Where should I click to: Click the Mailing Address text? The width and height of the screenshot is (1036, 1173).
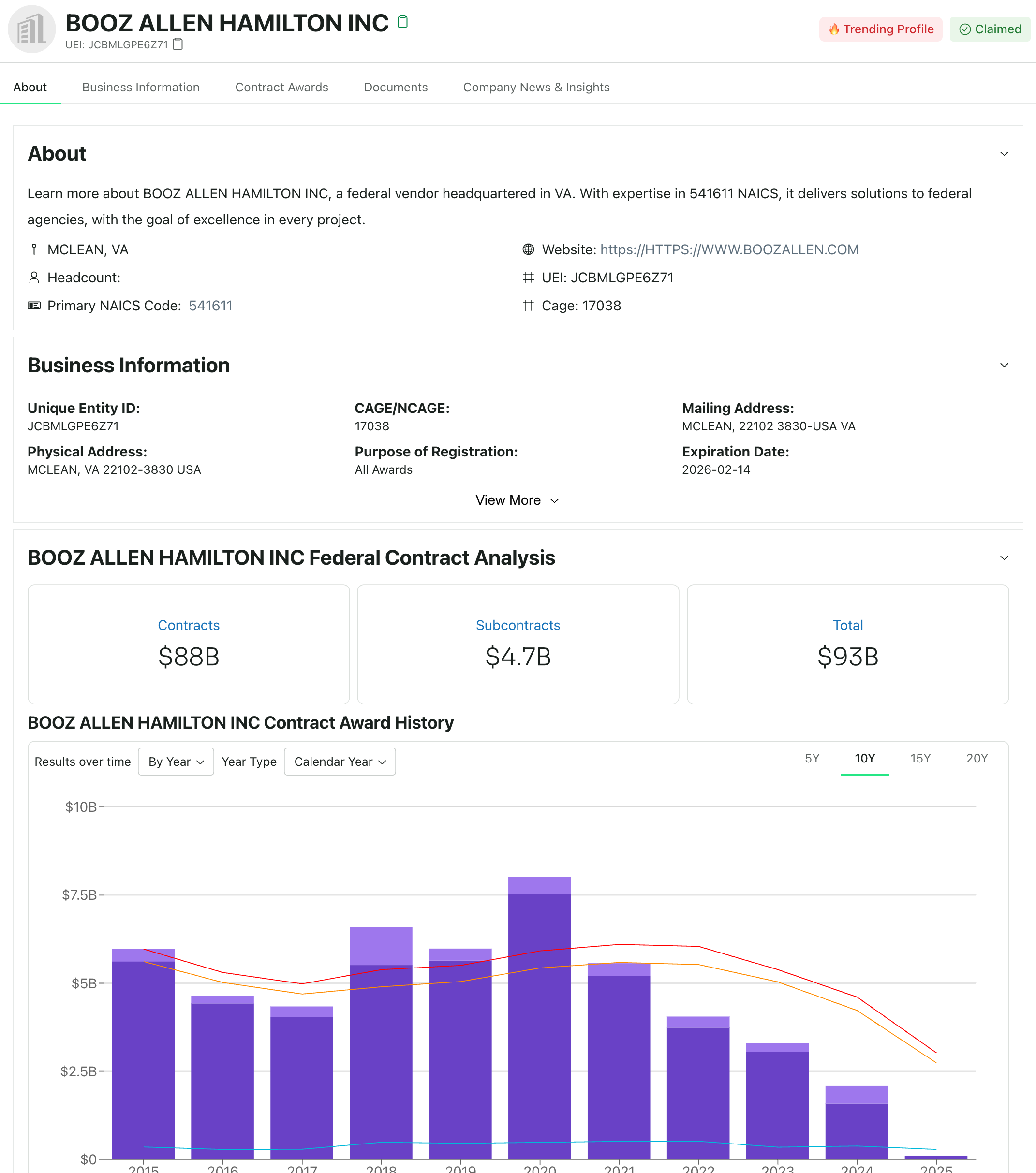coord(769,426)
